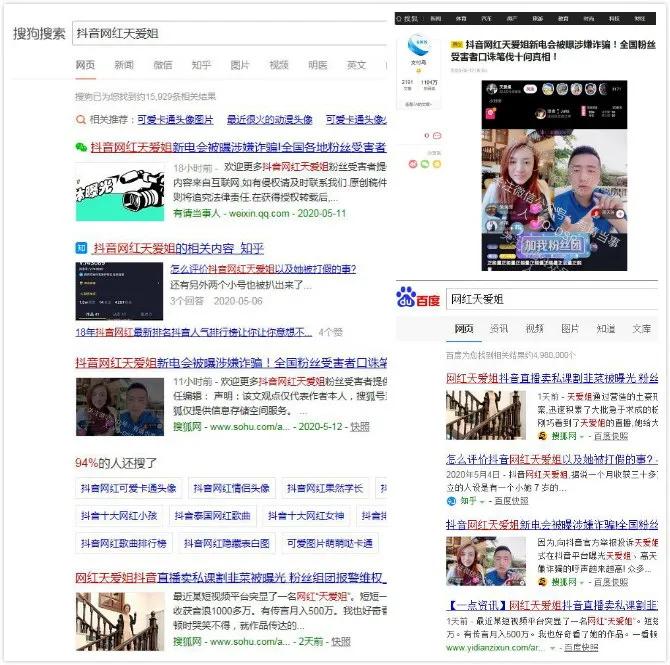
Task: Open Baidu Zhihu result 怎么评价抖音网红天爱姐
Action: click(x=552, y=459)
